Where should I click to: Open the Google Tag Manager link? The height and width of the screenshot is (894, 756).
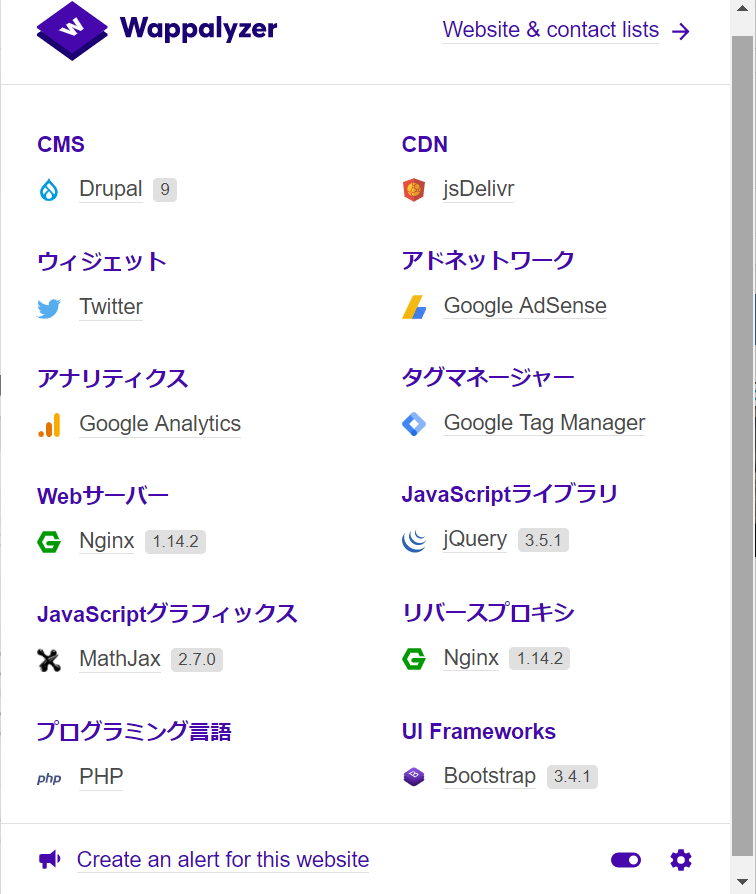544,422
